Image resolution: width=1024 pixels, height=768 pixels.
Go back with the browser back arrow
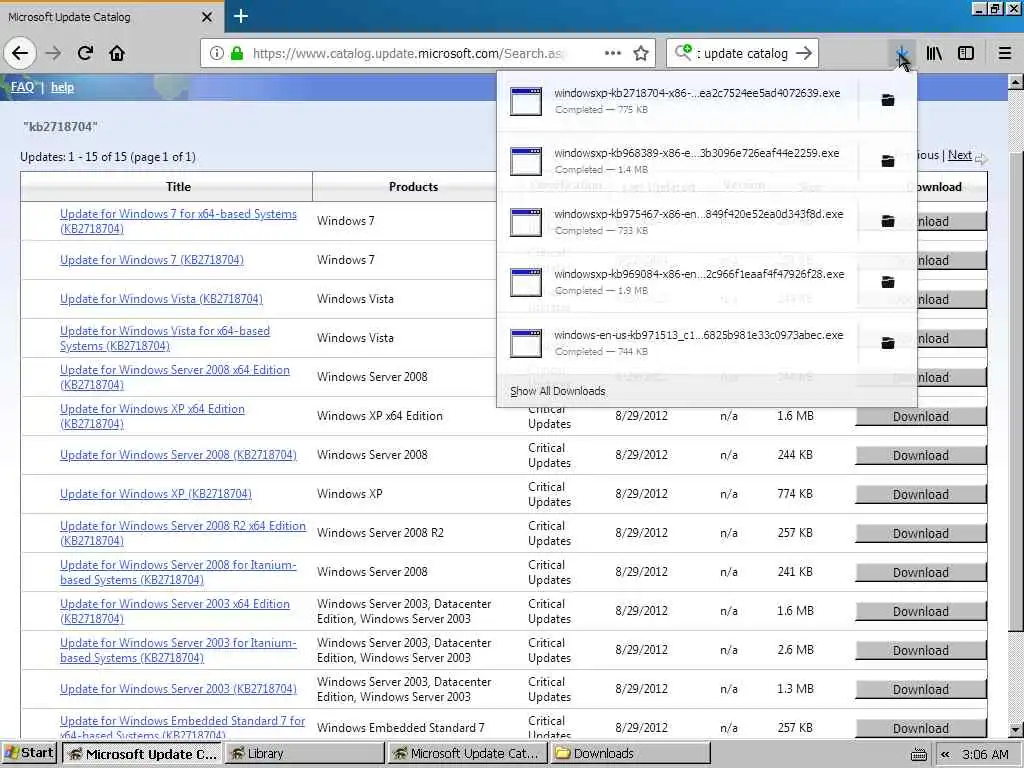click(x=20, y=53)
